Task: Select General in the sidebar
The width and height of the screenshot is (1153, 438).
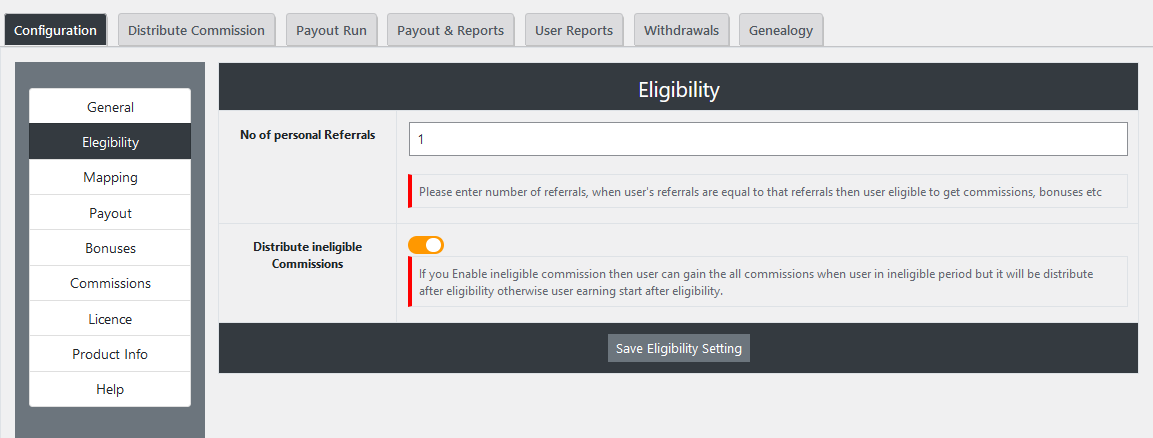Action: (110, 107)
